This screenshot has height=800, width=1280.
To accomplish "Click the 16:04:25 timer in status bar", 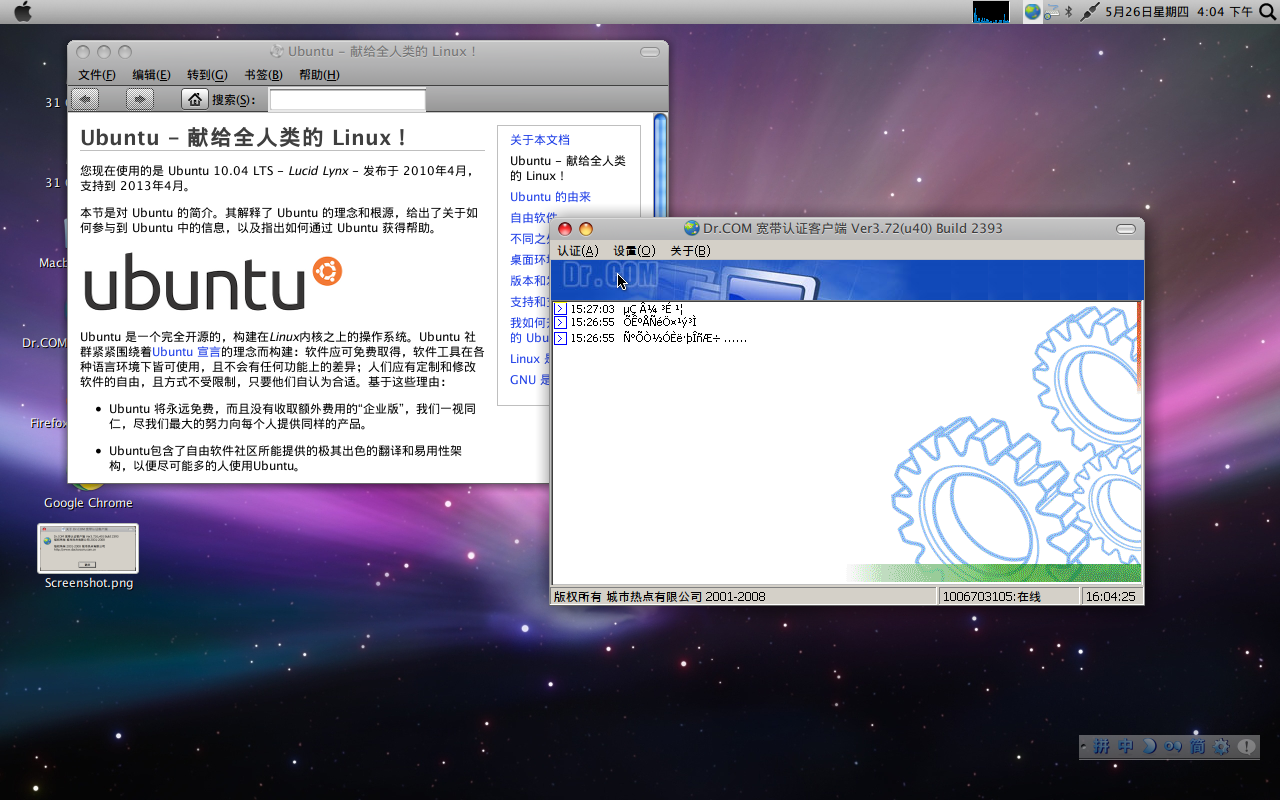I will click(1111, 597).
